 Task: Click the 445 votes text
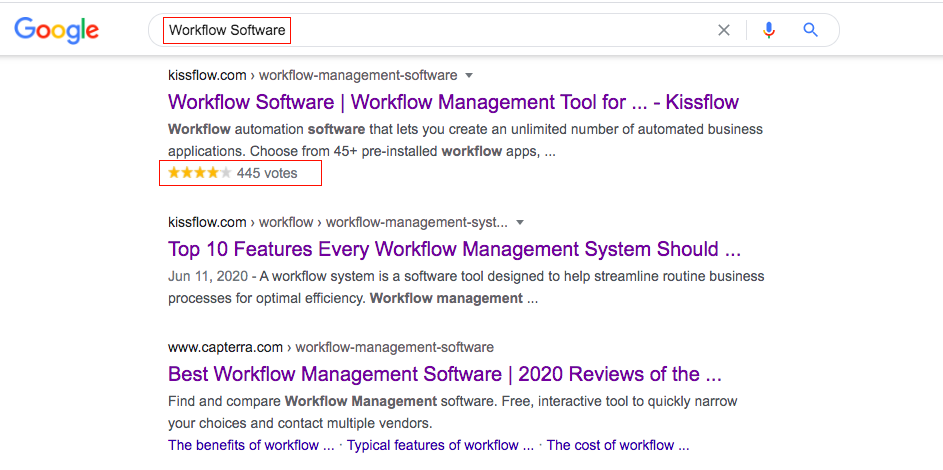pos(267,173)
